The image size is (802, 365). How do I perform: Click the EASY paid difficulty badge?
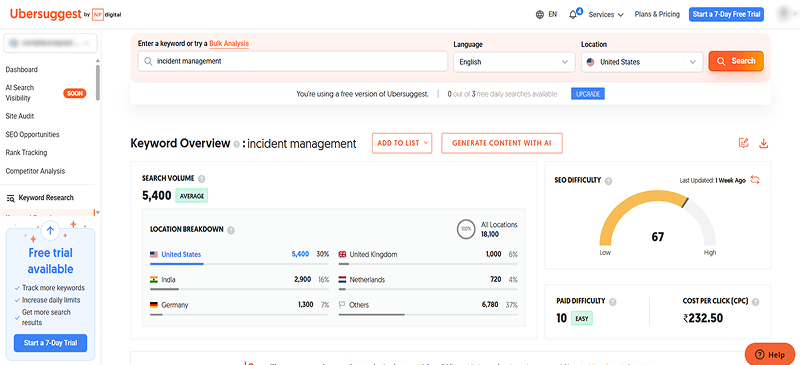coord(582,318)
